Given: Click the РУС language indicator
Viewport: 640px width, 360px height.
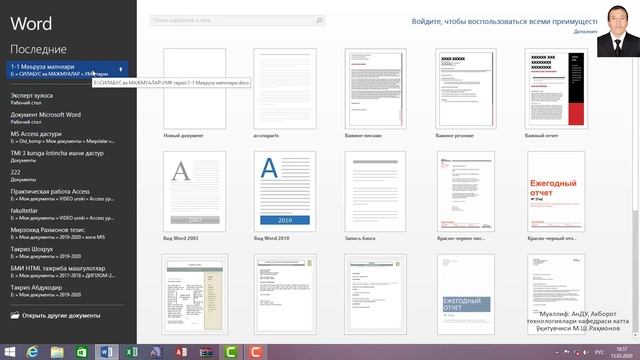Looking at the screenshot, I should click(600, 352).
